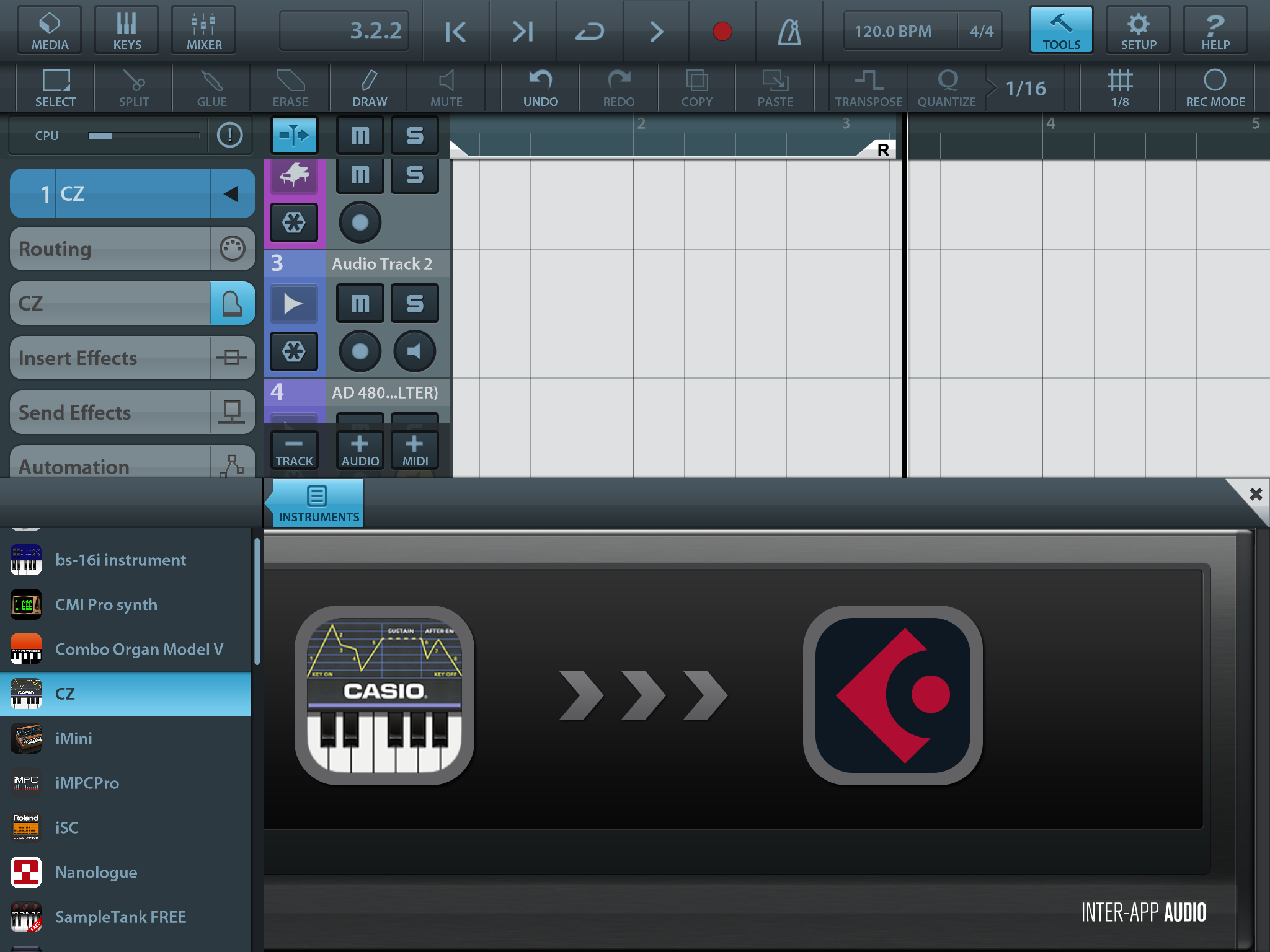Paste the copied event
Image resolution: width=1270 pixels, height=952 pixels.
pyautogui.click(x=775, y=88)
